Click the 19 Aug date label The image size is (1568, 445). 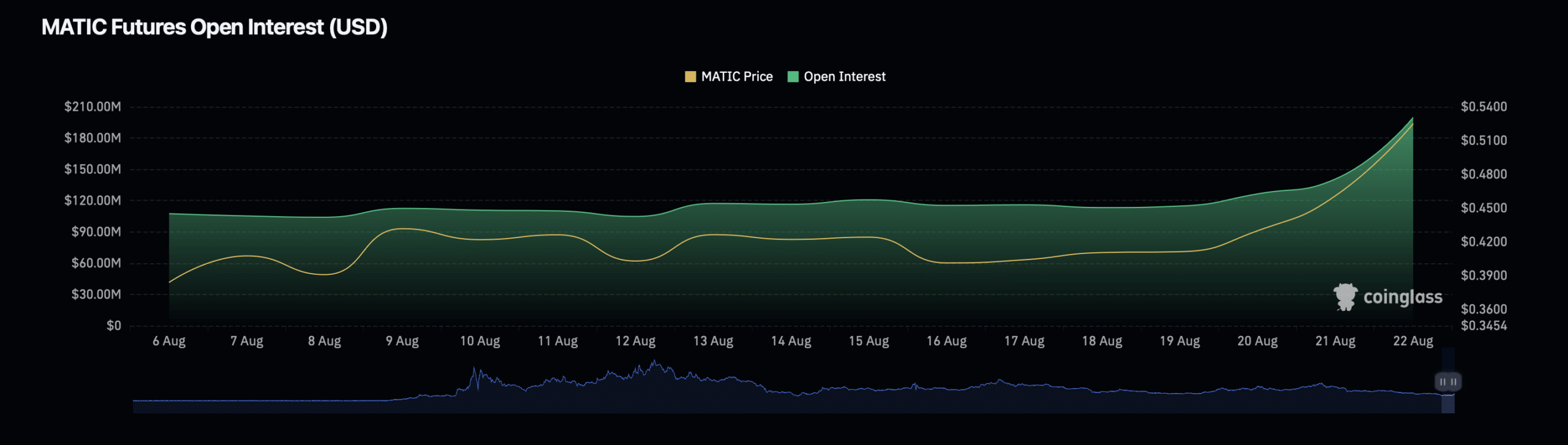coord(1180,341)
